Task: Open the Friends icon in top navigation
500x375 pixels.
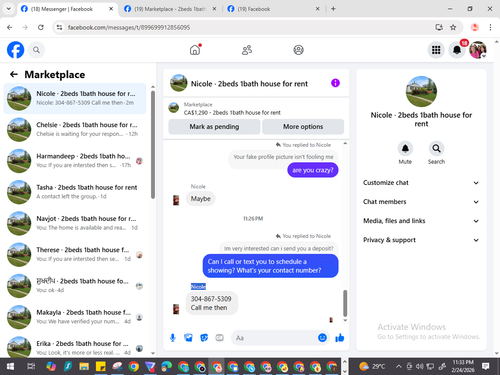Action: tap(247, 50)
